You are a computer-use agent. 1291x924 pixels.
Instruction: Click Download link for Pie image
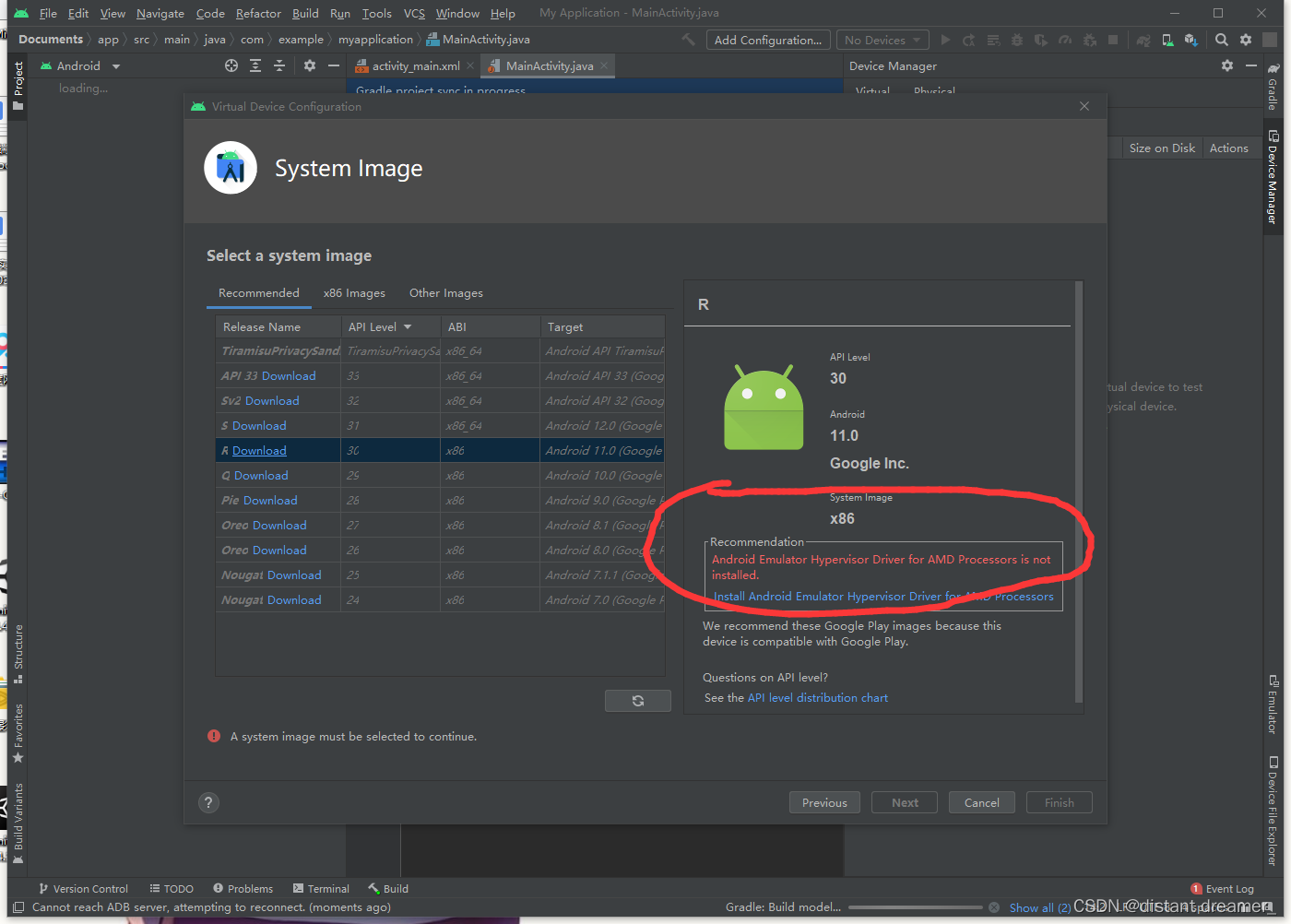coord(270,501)
